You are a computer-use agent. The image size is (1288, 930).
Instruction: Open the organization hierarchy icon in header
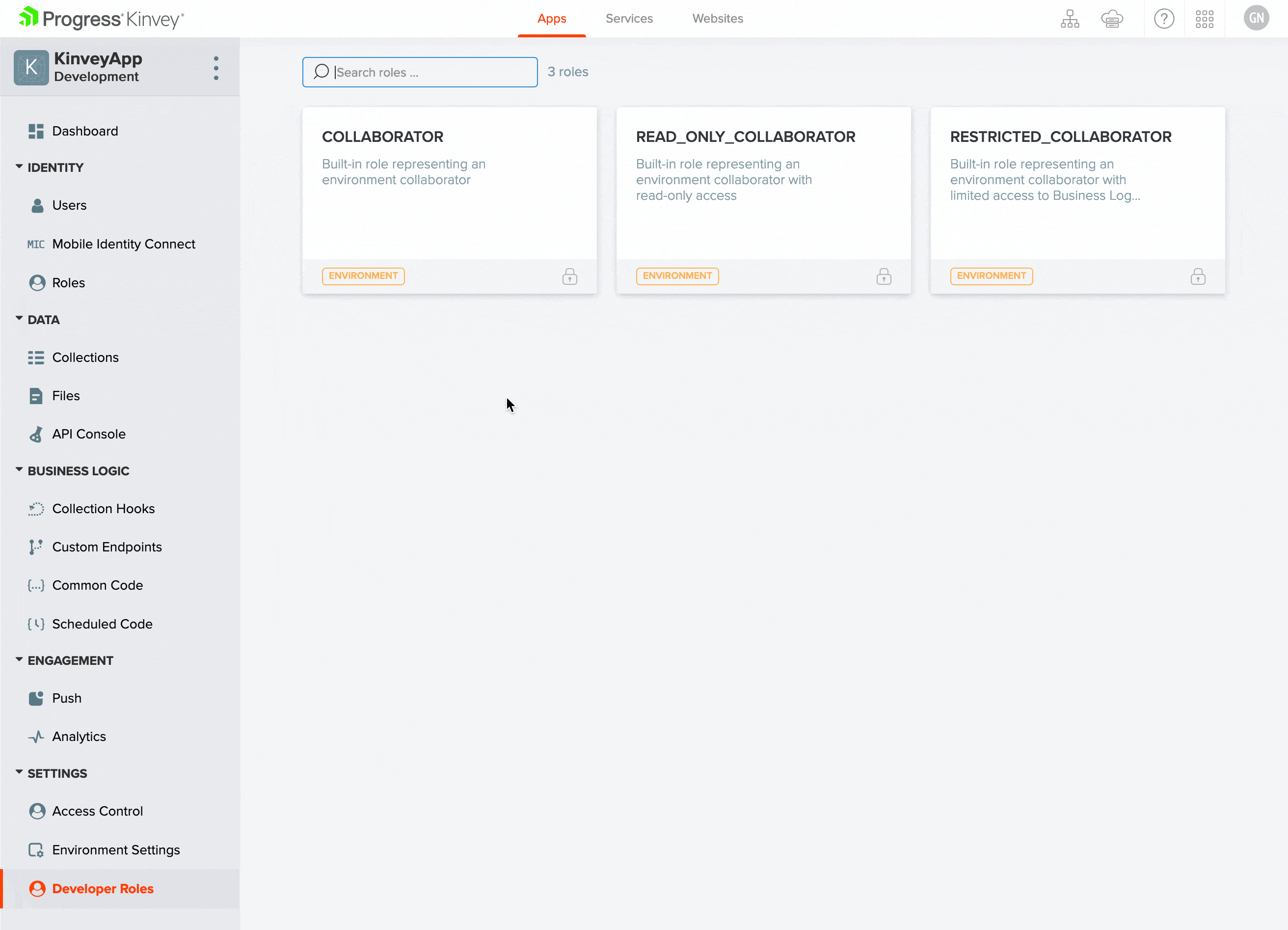1070,19
